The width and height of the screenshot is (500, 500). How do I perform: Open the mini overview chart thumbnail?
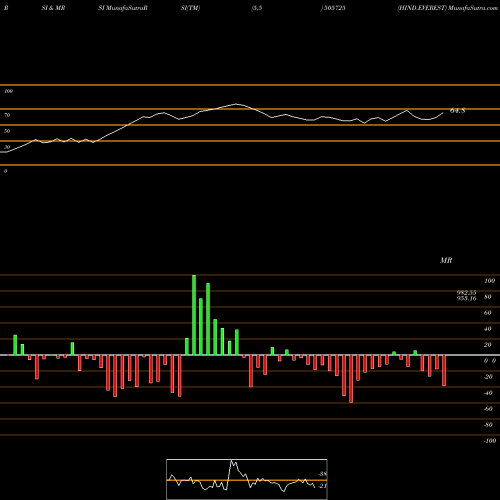pos(247,479)
